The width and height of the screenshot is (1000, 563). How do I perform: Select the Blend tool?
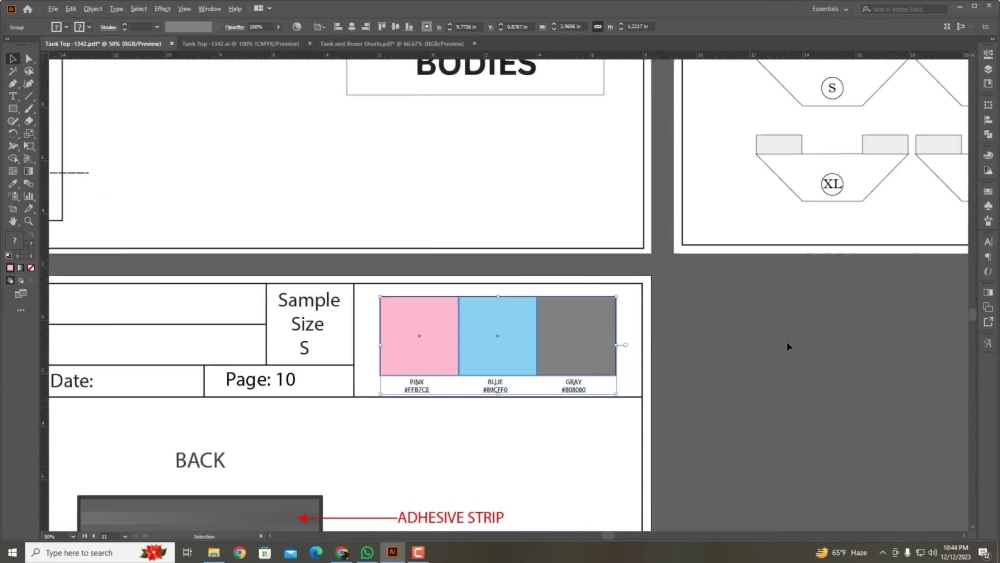pyautogui.click(x=29, y=184)
